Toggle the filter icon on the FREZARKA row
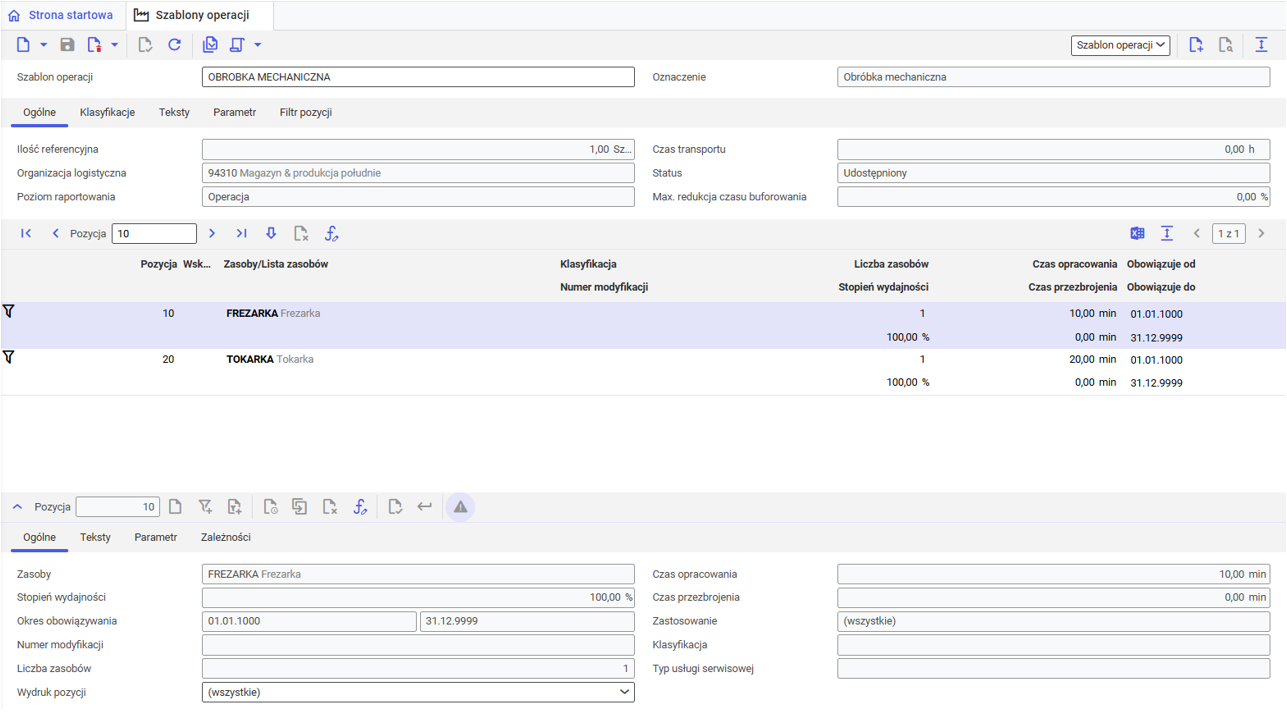The height and width of the screenshot is (717, 1287). [9, 312]
